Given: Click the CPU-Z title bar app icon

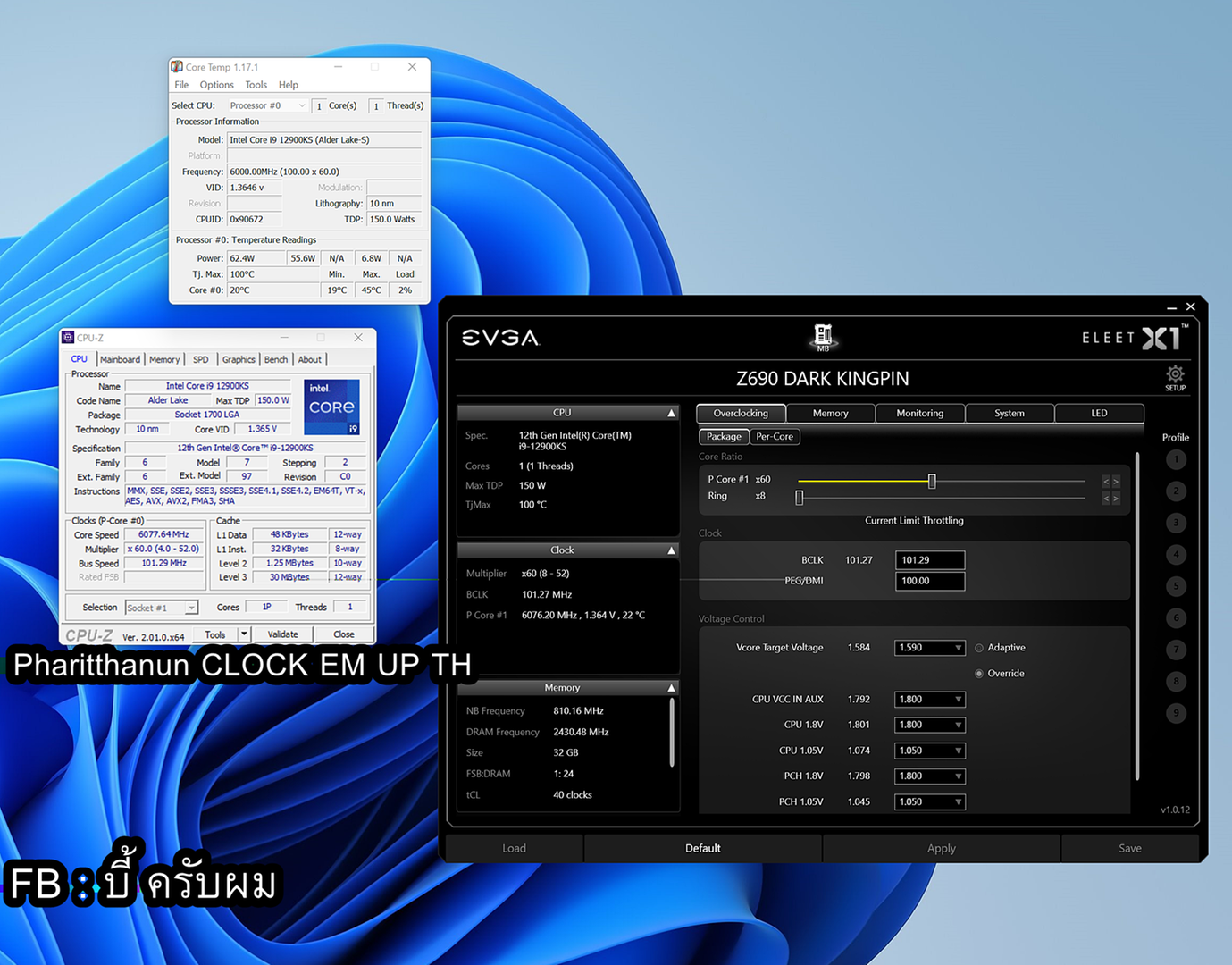Looking at the screenshot, I should click(x=68, y=338).
